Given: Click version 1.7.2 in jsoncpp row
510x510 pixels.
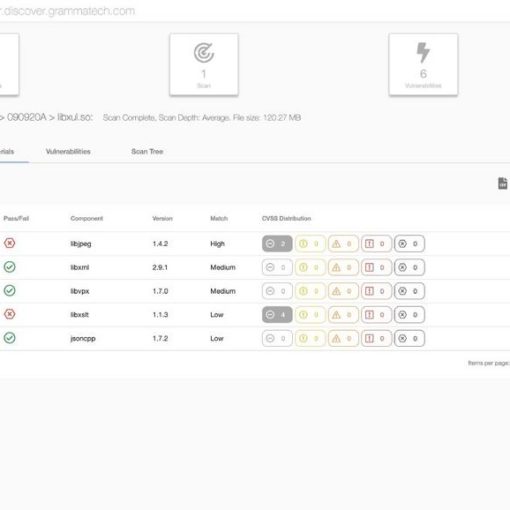Looking at the screenshot, I should click(160, 338).
